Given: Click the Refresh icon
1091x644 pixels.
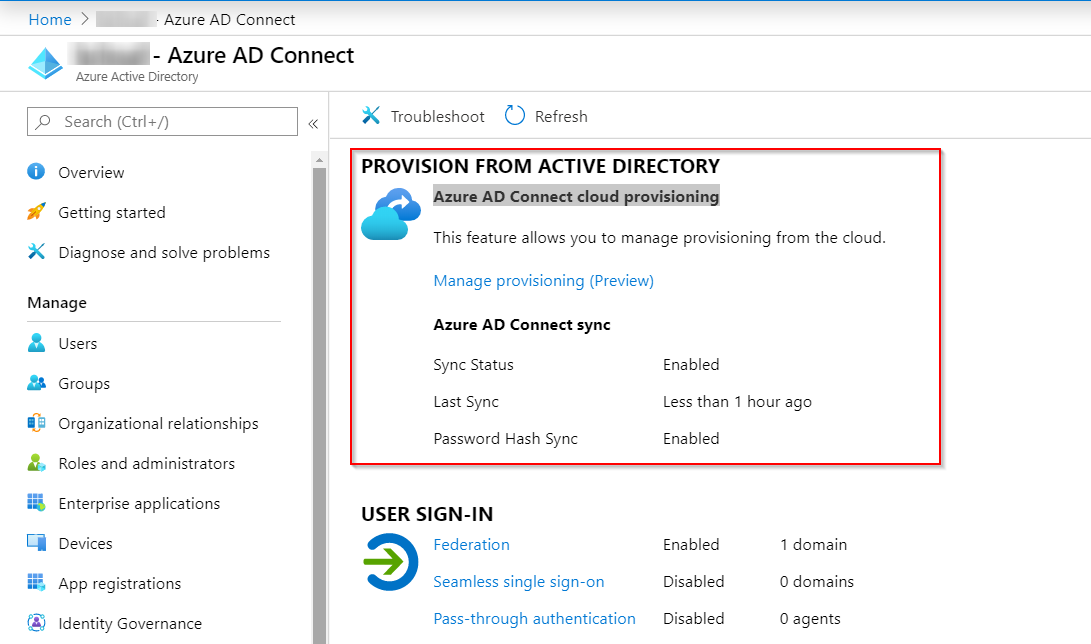Looking at the screenshot, I should 514,115.
